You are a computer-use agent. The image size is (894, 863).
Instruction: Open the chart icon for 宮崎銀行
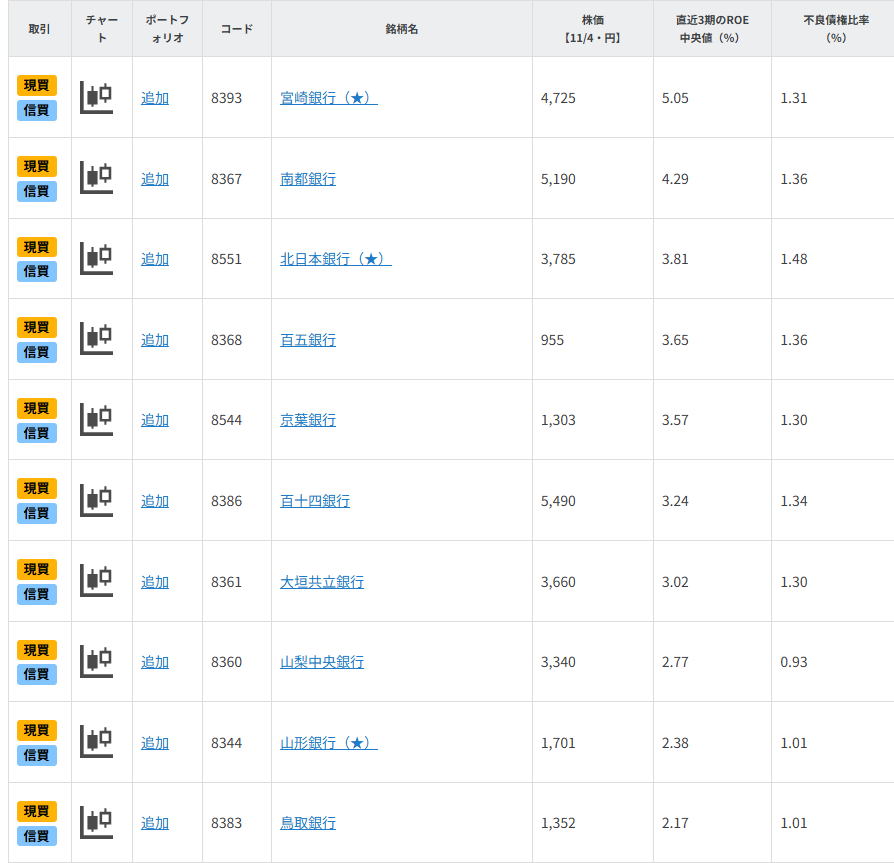pos(97,97)
